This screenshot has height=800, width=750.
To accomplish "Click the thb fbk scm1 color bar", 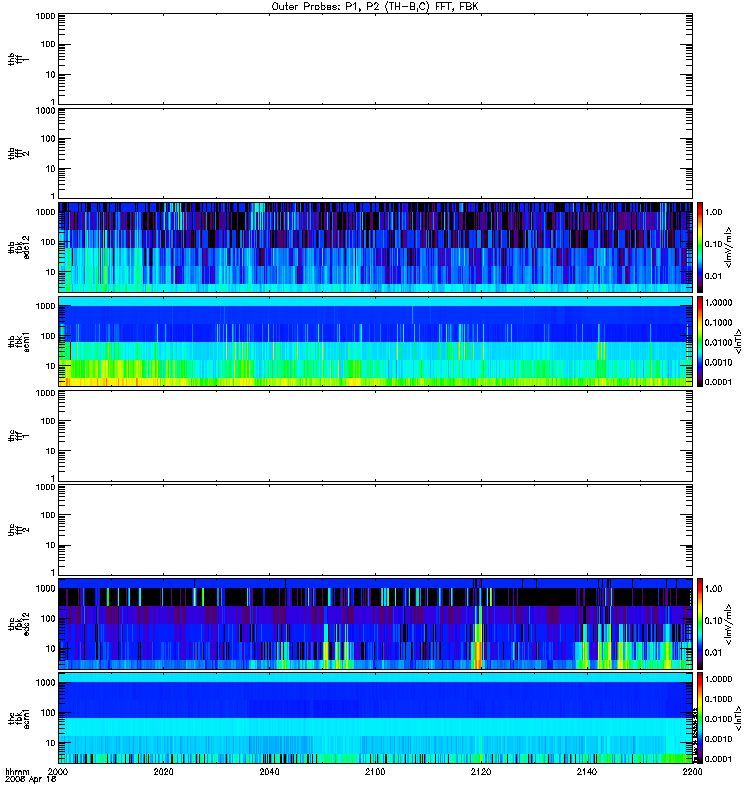I will pos(700,341).
